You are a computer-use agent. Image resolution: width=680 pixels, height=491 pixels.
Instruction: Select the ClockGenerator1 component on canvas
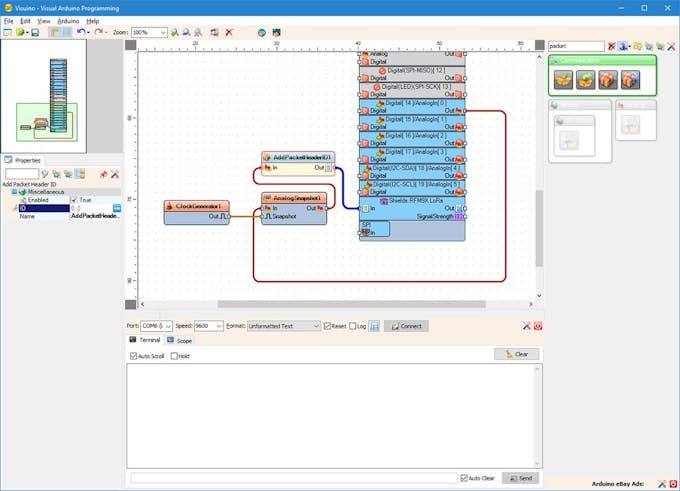pyautogui.click(x=196, y=212)
